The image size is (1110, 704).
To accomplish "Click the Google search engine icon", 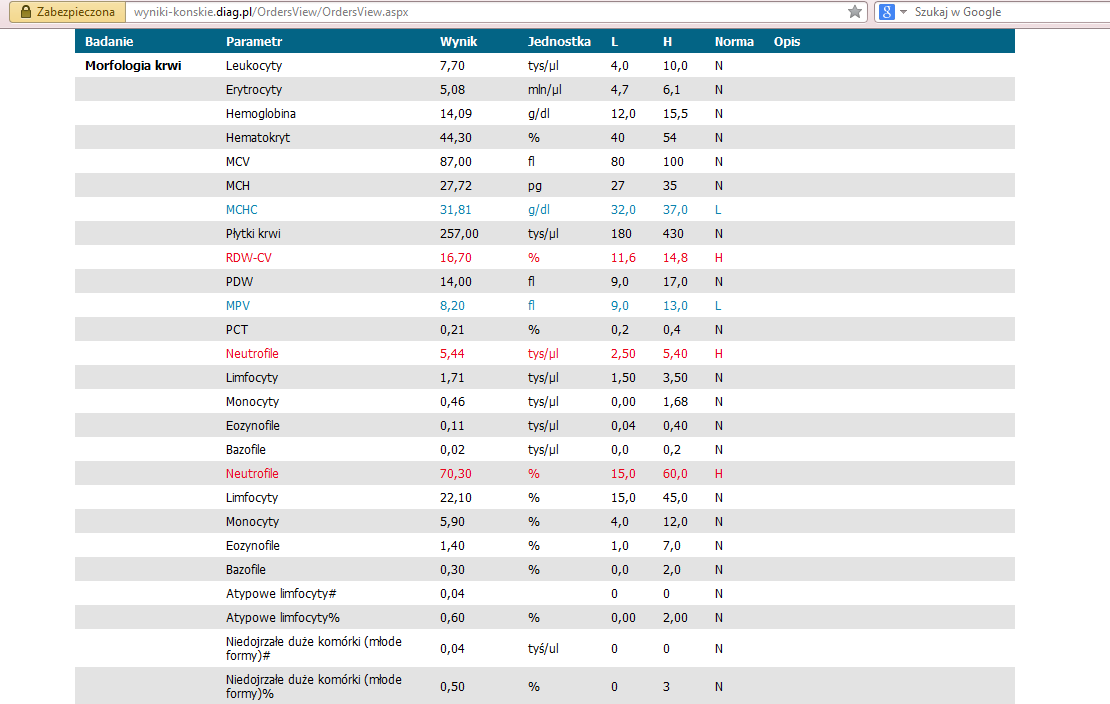I will (x=887, y=11).
